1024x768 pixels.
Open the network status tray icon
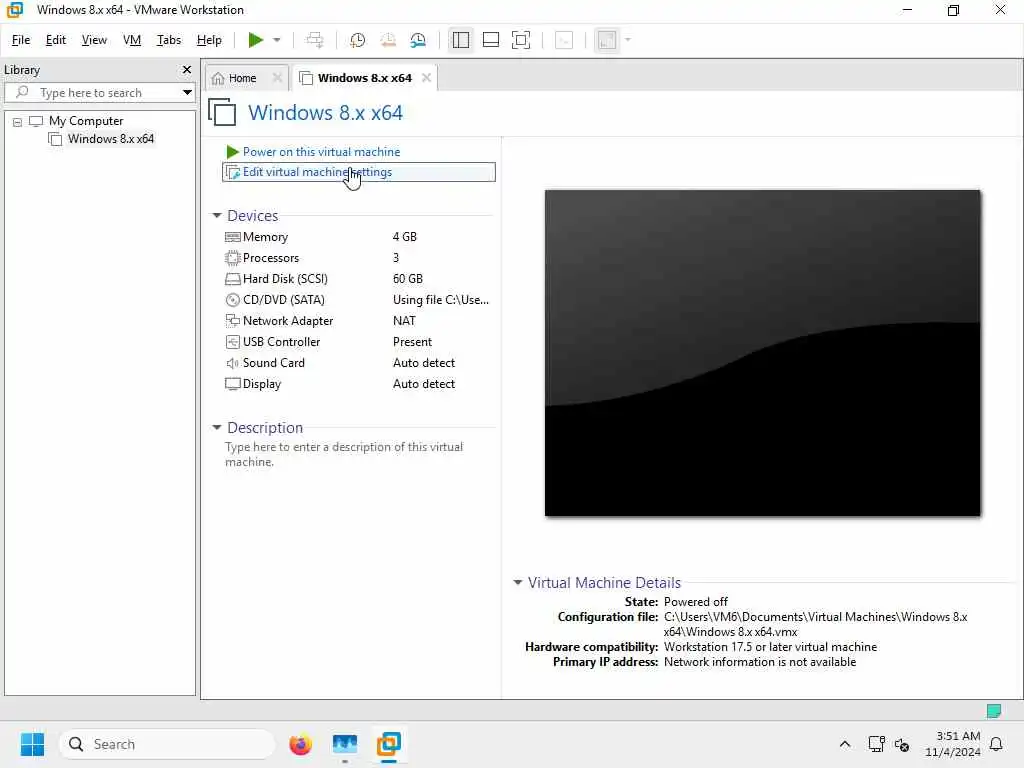click(876, 744)
